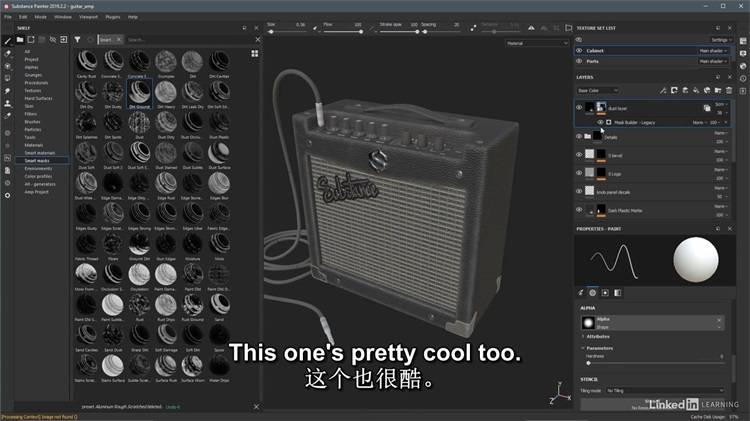Open the File menu
The width and height of the screenshot is (750, 421).
tap(8, 17)
